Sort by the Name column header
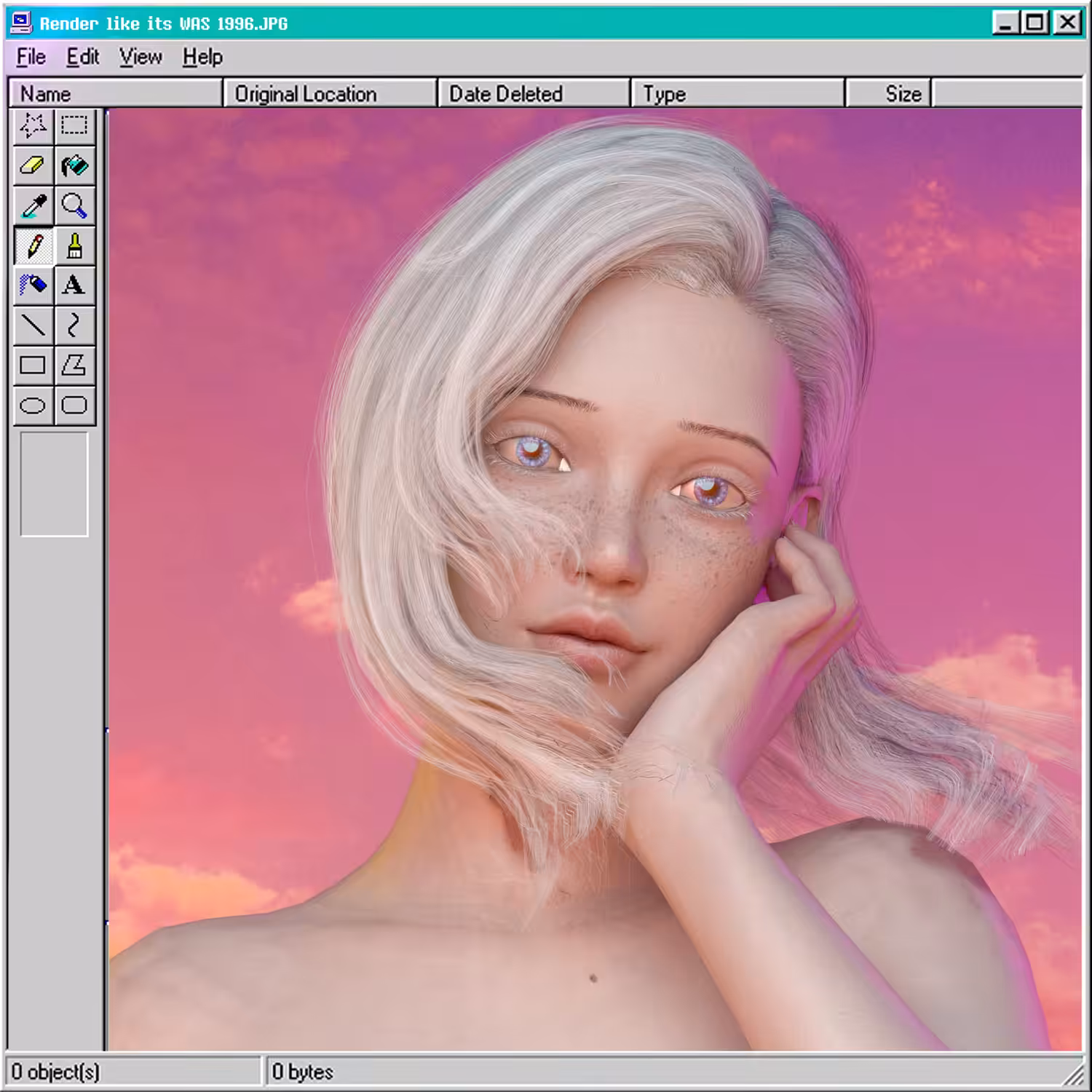 click(x=116, y=94)
